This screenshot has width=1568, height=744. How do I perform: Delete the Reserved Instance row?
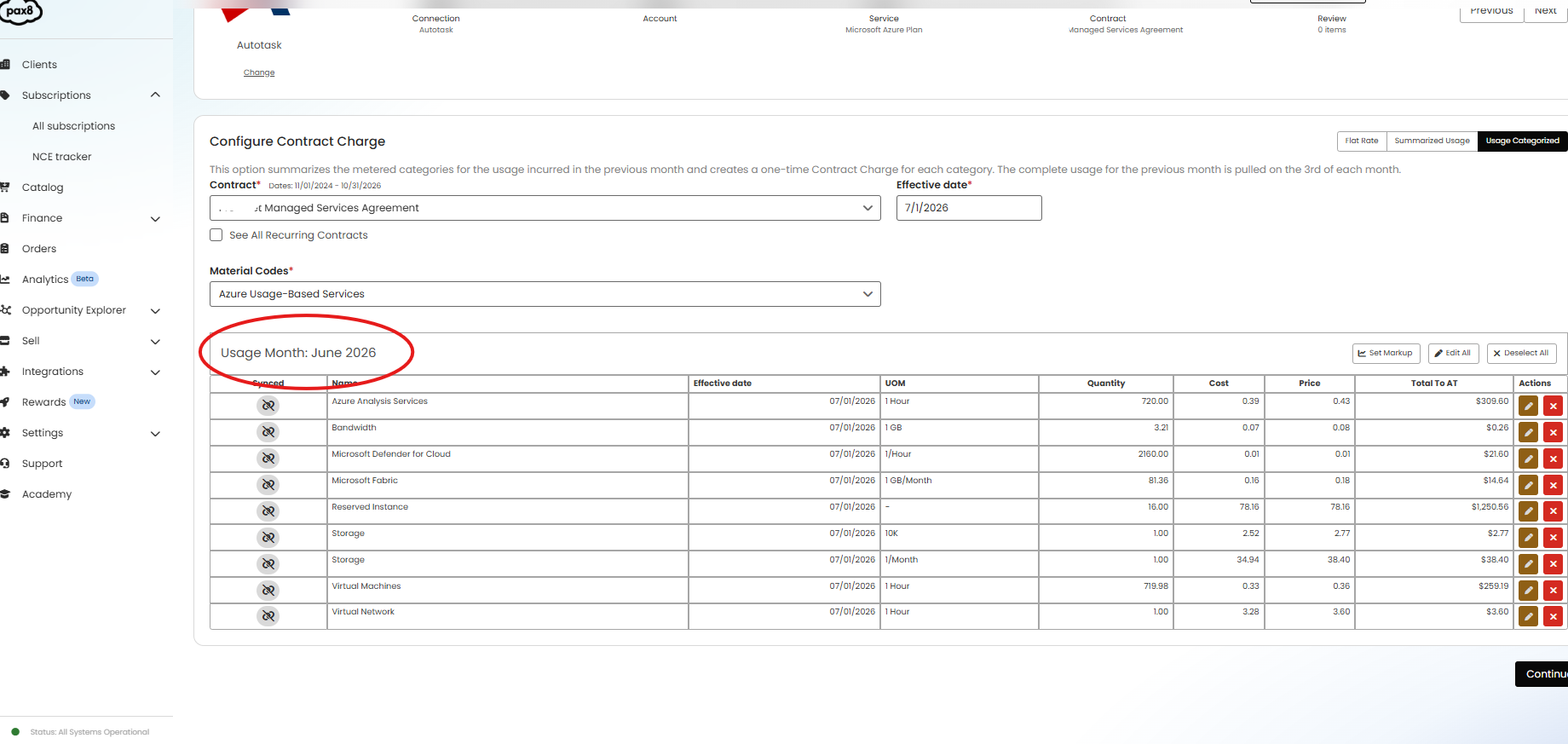click(x=1554, y=512)
